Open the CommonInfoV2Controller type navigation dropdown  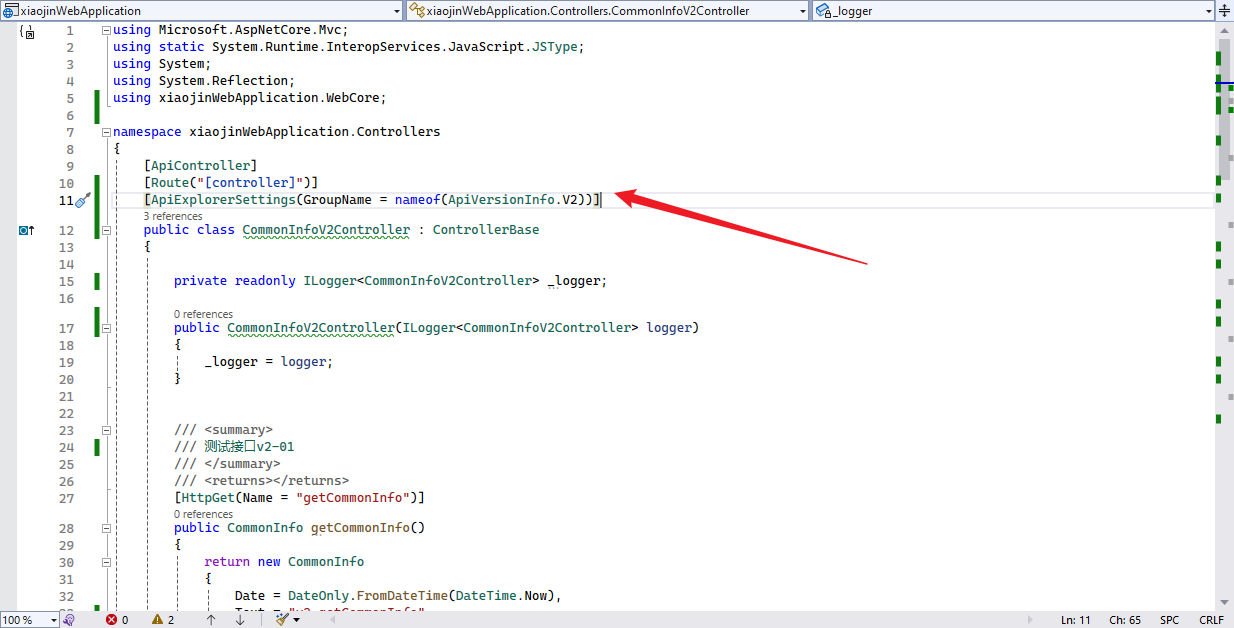point(800,10)
